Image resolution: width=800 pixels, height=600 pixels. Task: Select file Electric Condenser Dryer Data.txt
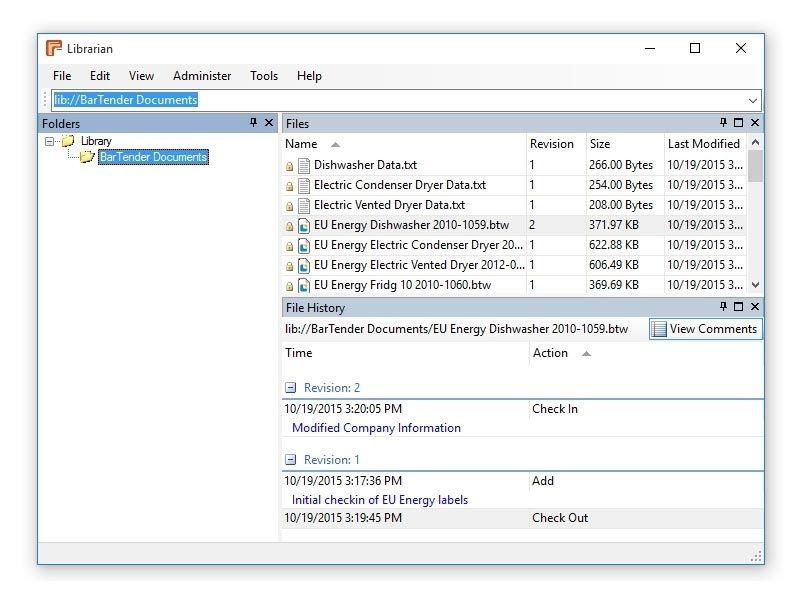(x=399, y=185)
